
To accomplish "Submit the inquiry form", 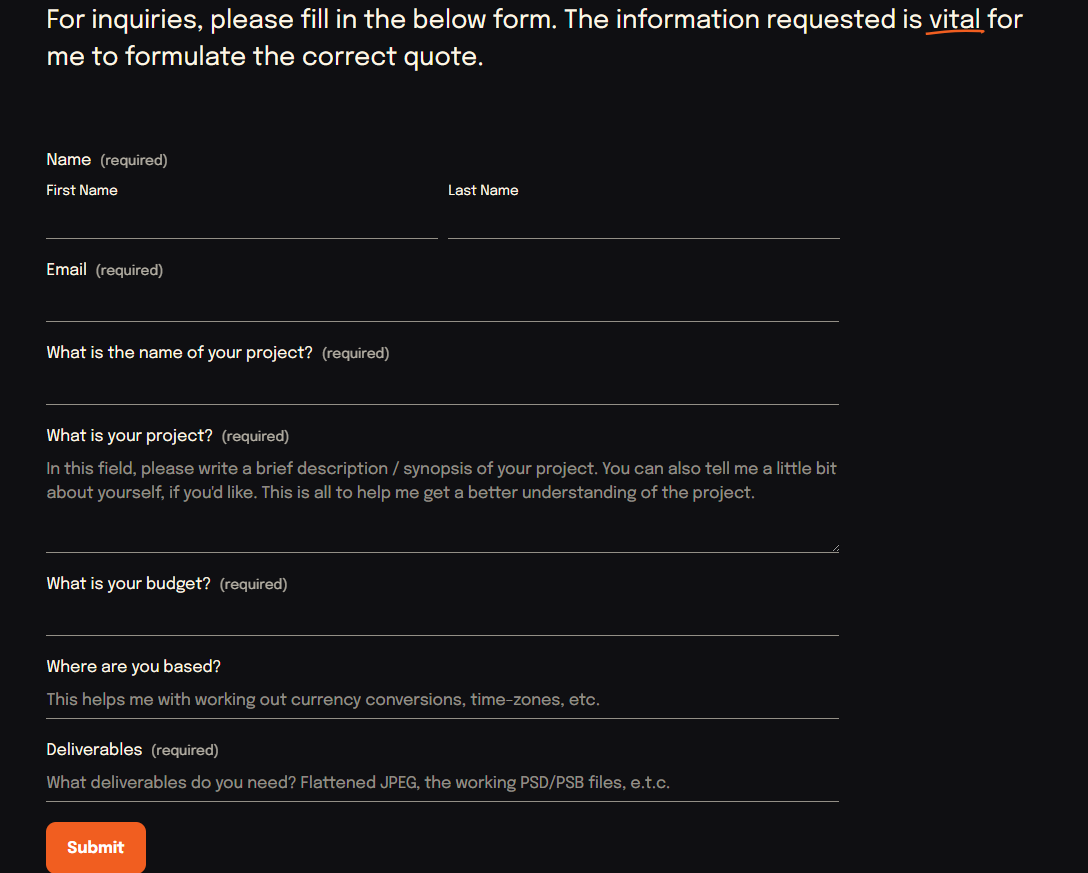I will 96,847.
